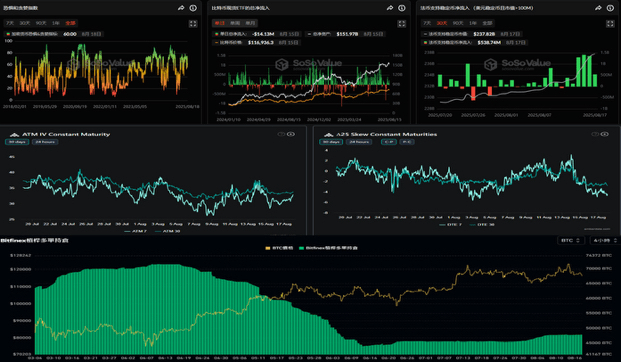Select 1年 range in Fear and Greed panel

pos(56,23)
